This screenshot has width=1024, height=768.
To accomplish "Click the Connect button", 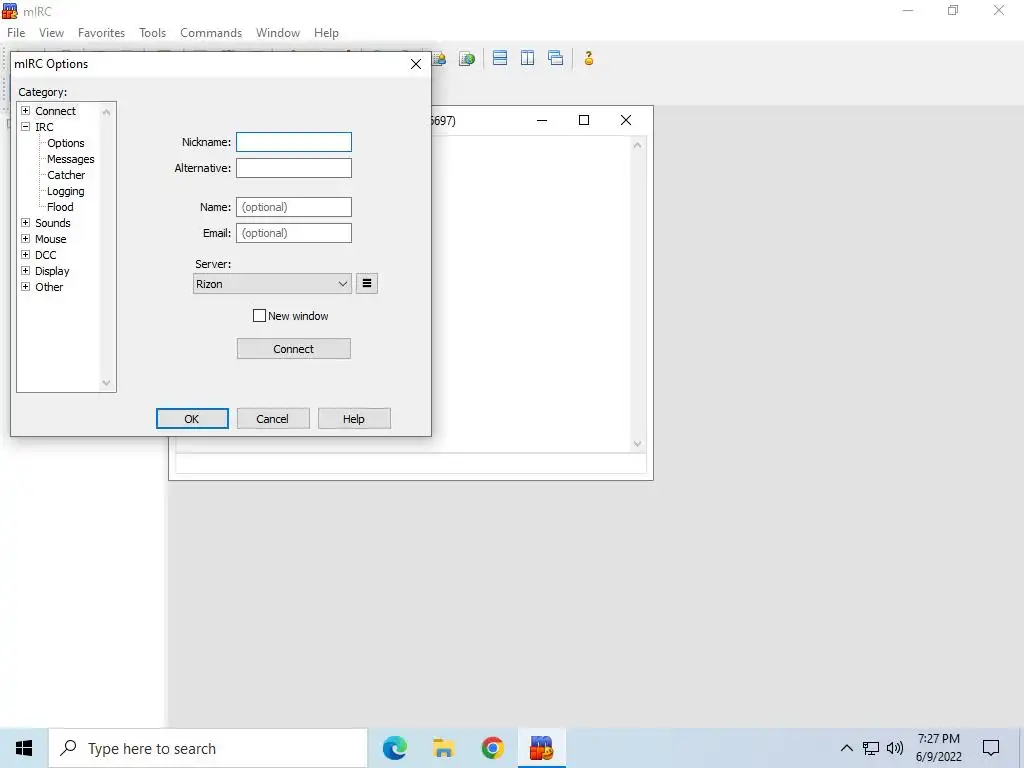I will 293,349.
